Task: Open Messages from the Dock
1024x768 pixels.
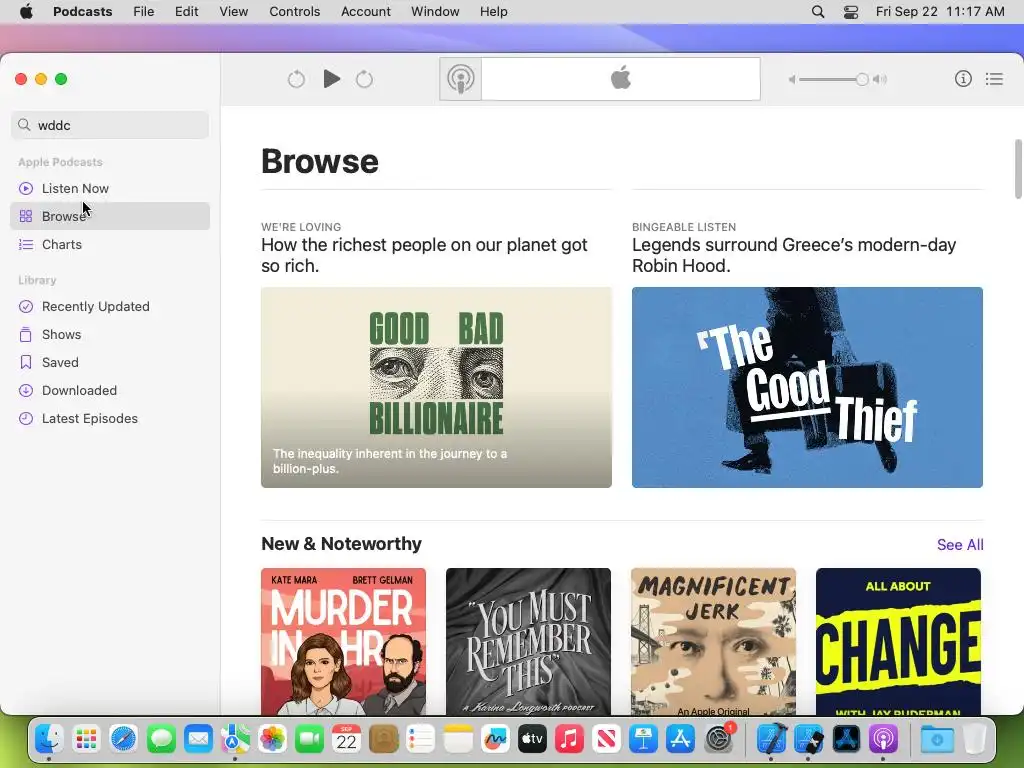Action: tap(161, 739)
